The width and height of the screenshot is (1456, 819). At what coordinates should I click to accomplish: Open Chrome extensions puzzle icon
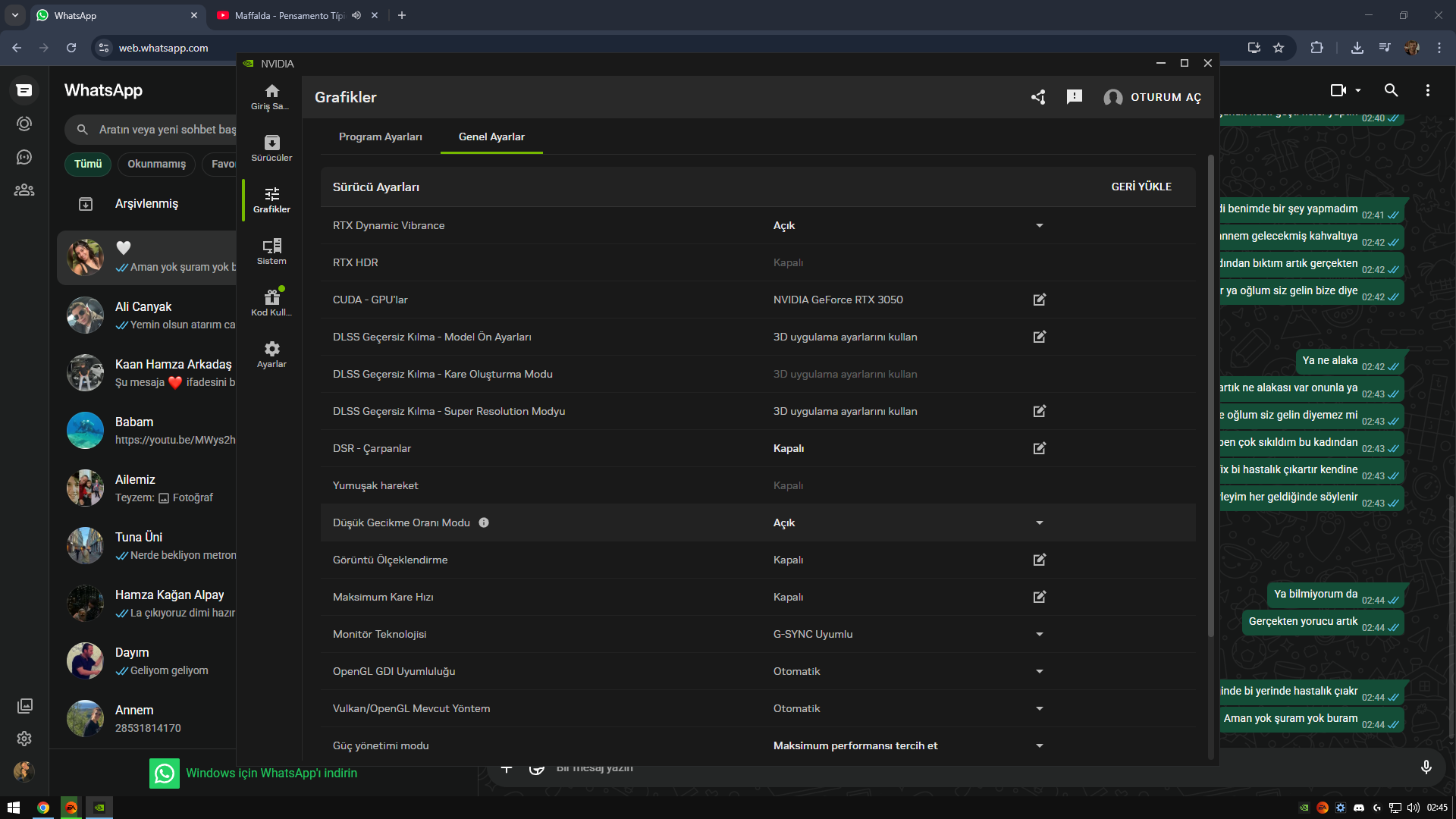tap(1316, 48)
